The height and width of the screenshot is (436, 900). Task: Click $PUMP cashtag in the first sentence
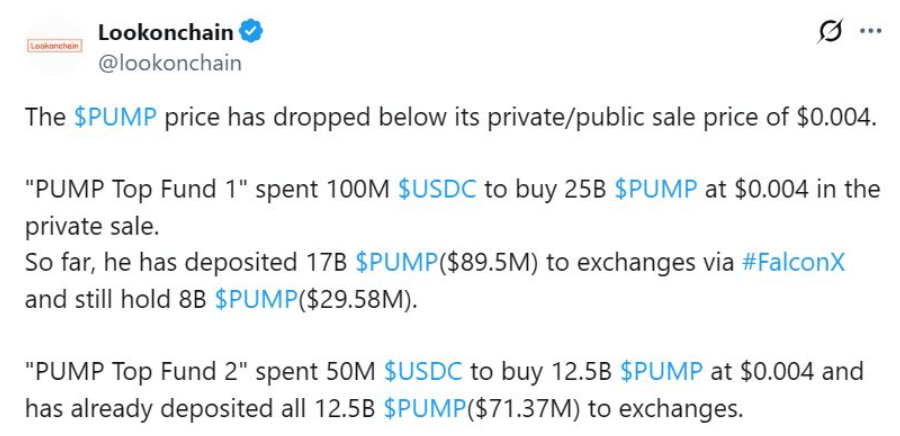(115, 116)
